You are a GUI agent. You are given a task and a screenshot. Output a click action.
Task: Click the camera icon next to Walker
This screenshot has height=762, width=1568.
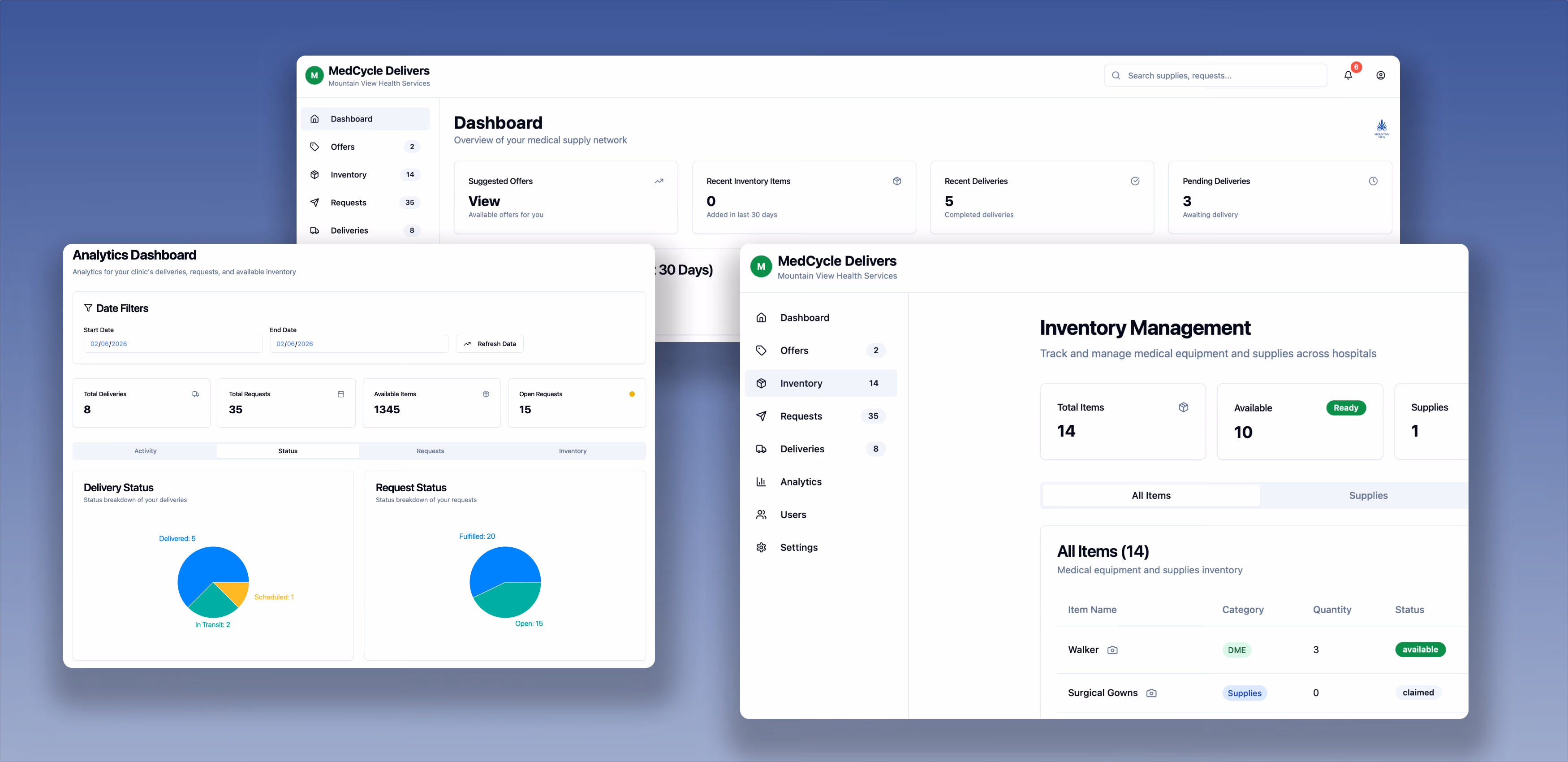coord(1112,650)
